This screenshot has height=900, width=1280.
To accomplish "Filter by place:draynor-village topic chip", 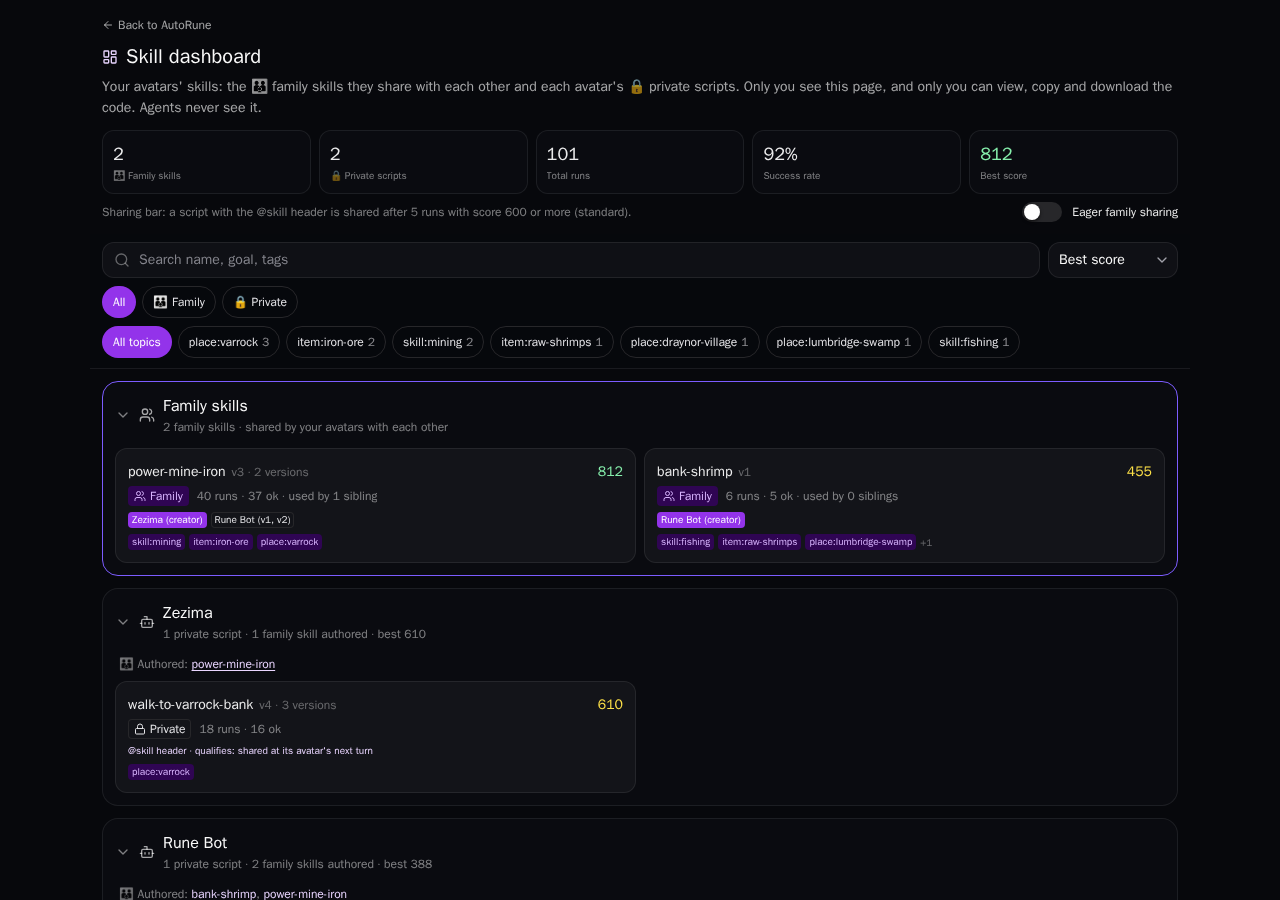I will (690, 342).
